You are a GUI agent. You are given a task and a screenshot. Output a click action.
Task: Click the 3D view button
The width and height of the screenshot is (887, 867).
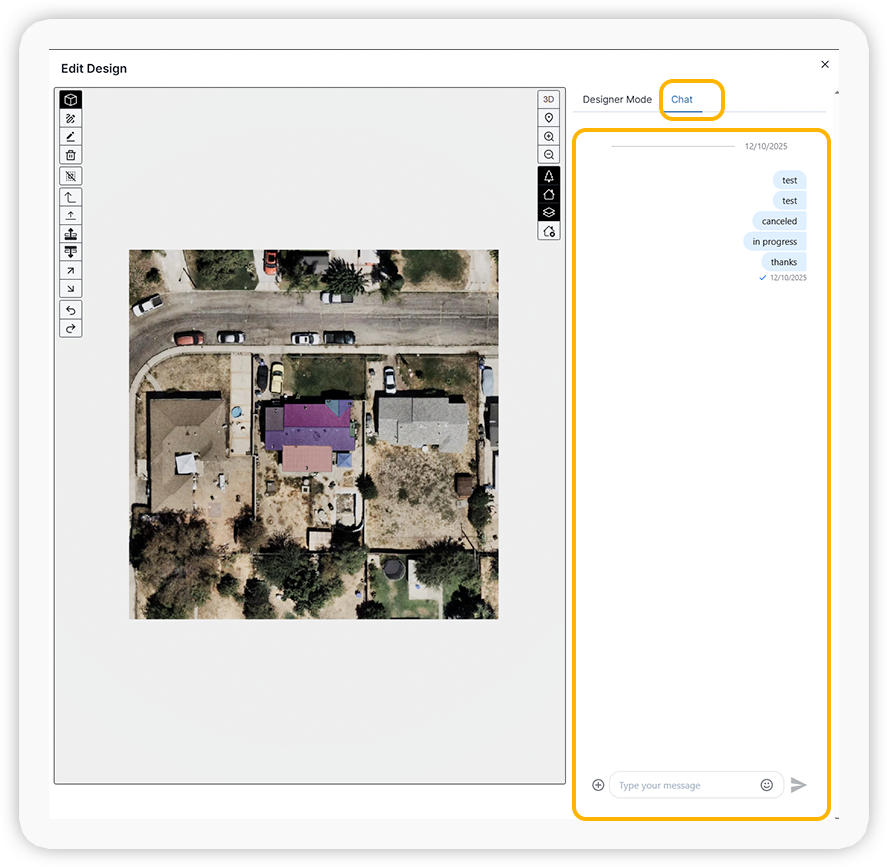pos(548,99)
